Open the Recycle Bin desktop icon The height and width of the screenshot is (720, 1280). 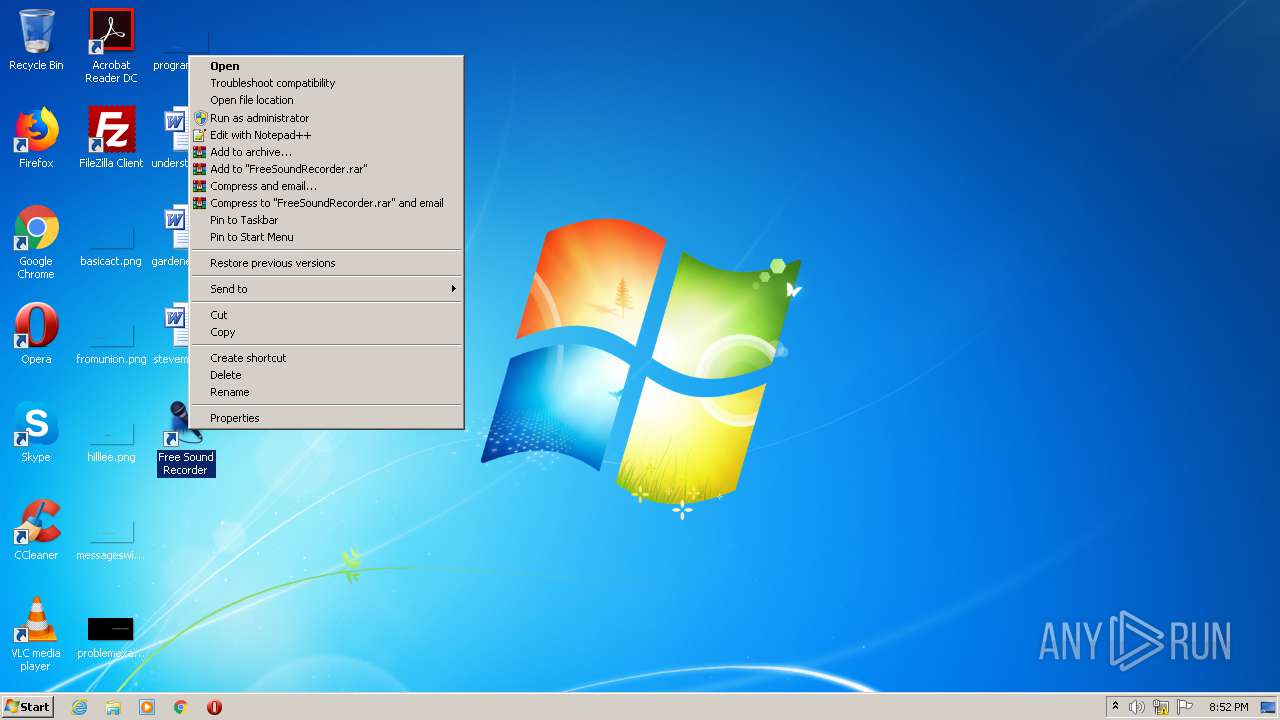click(36, 40)
